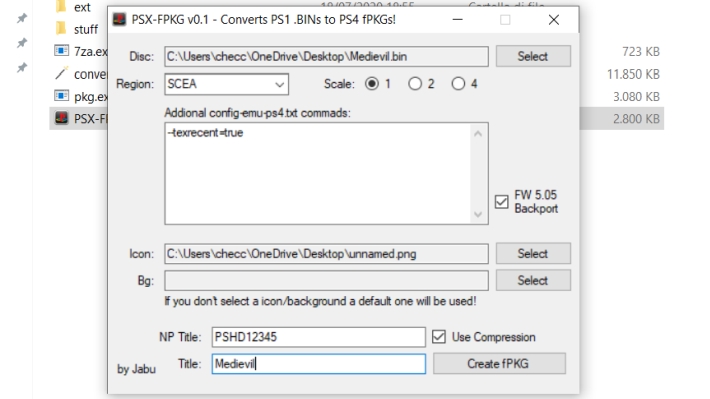This screenshot has height=399, width=710.
Task: Click the middle pin icon in sidebar
Action: (x=22, y=43)
